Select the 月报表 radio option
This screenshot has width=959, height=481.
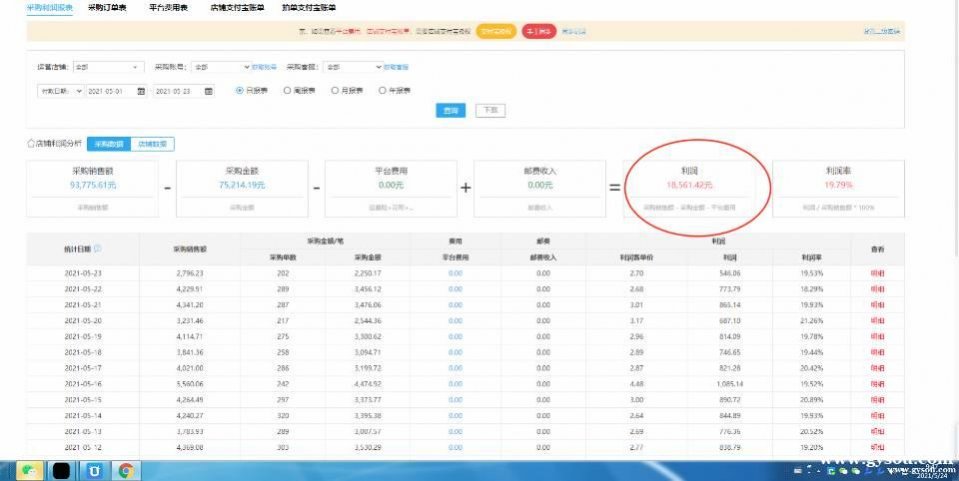(335, 91)
